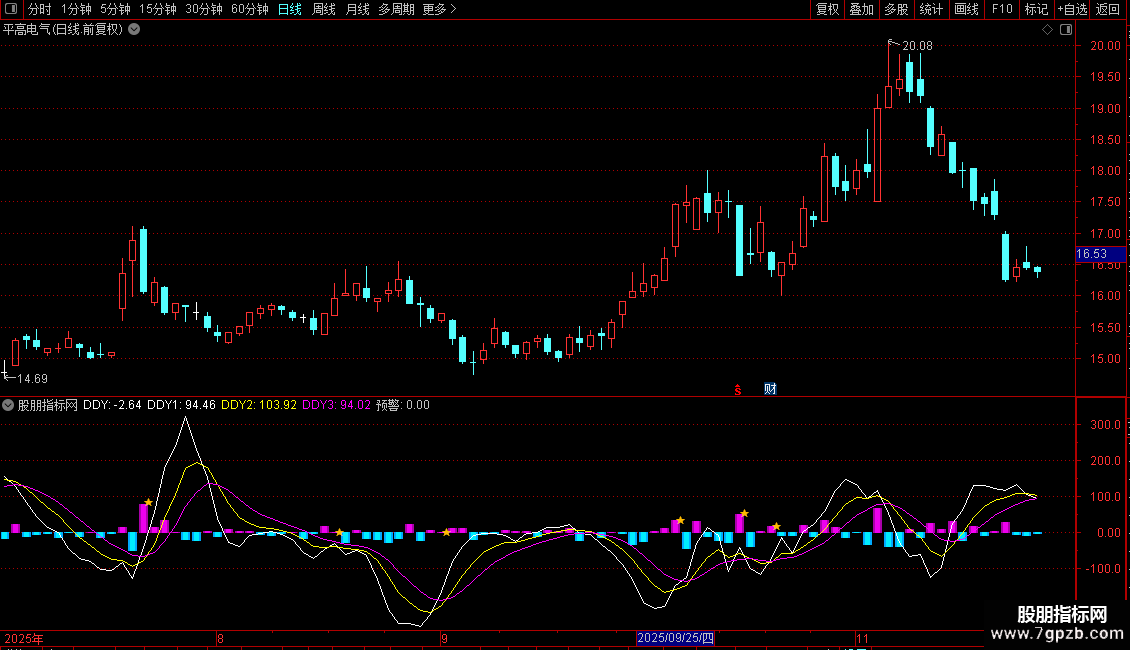
Task: Click the 复权 adjustment button
Action: click(x=827, y=9)
